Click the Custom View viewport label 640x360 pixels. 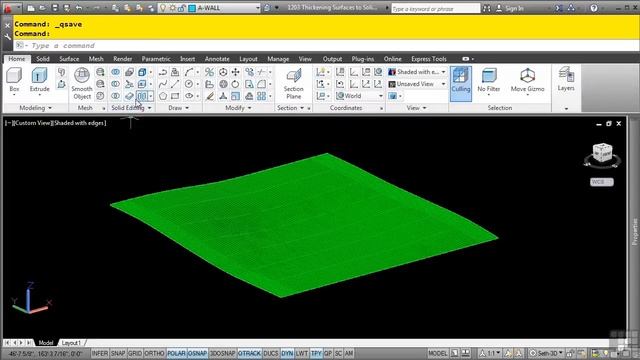pyautogui.click(x=32, y=123)
